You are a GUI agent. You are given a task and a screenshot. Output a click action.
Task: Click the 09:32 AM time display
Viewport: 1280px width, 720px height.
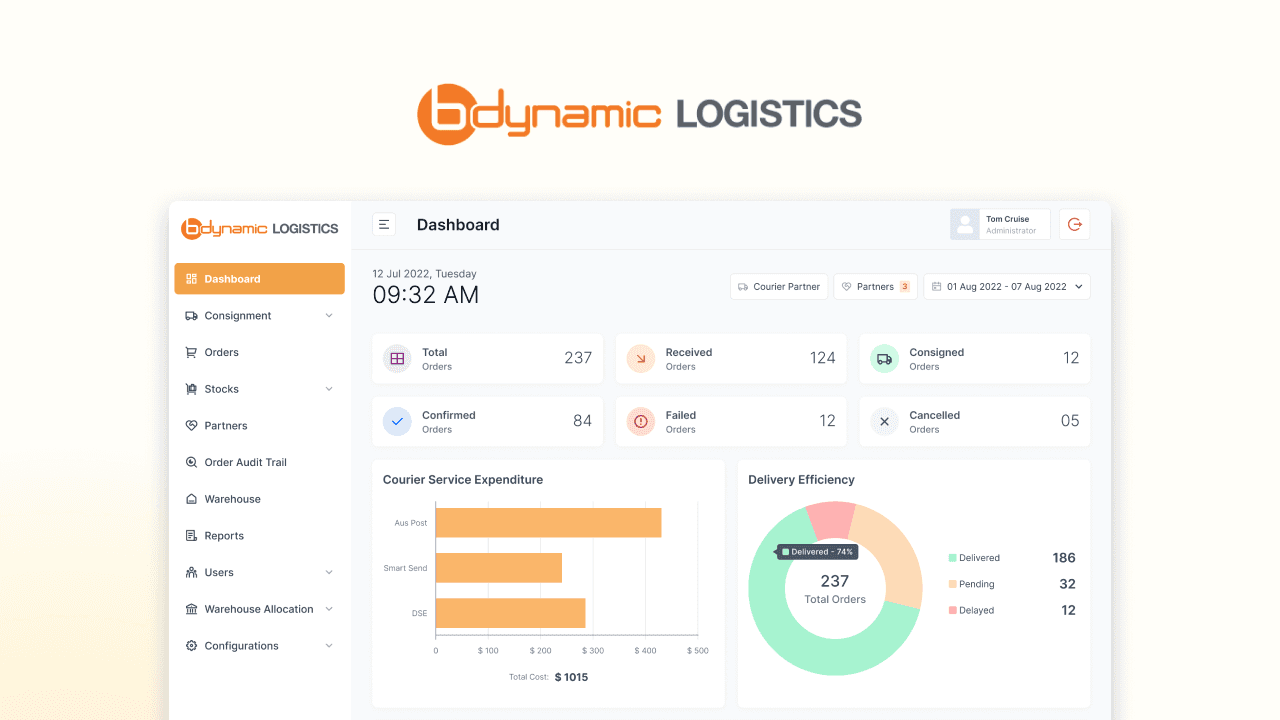coord(426,295)
